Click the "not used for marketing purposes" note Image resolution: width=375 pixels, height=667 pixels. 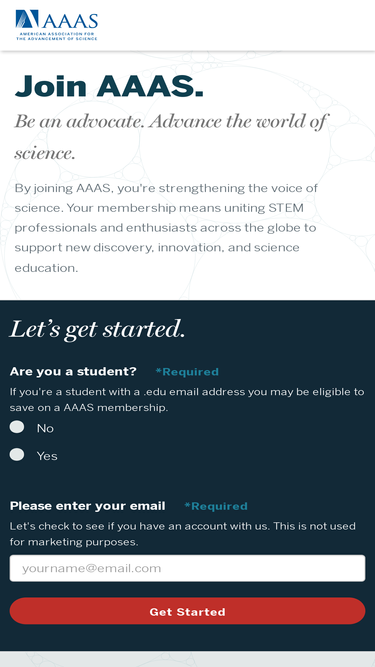(x=183, y=534)
